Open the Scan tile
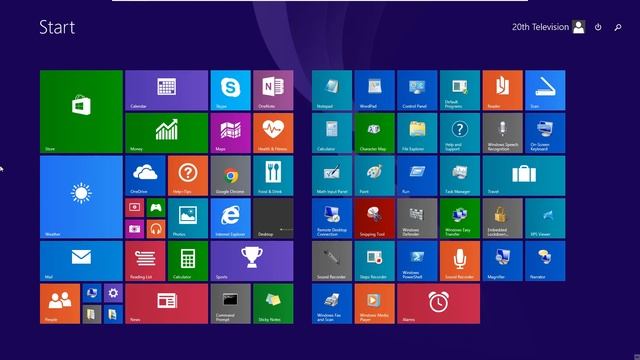640x360 pixels. pos(545,90)
